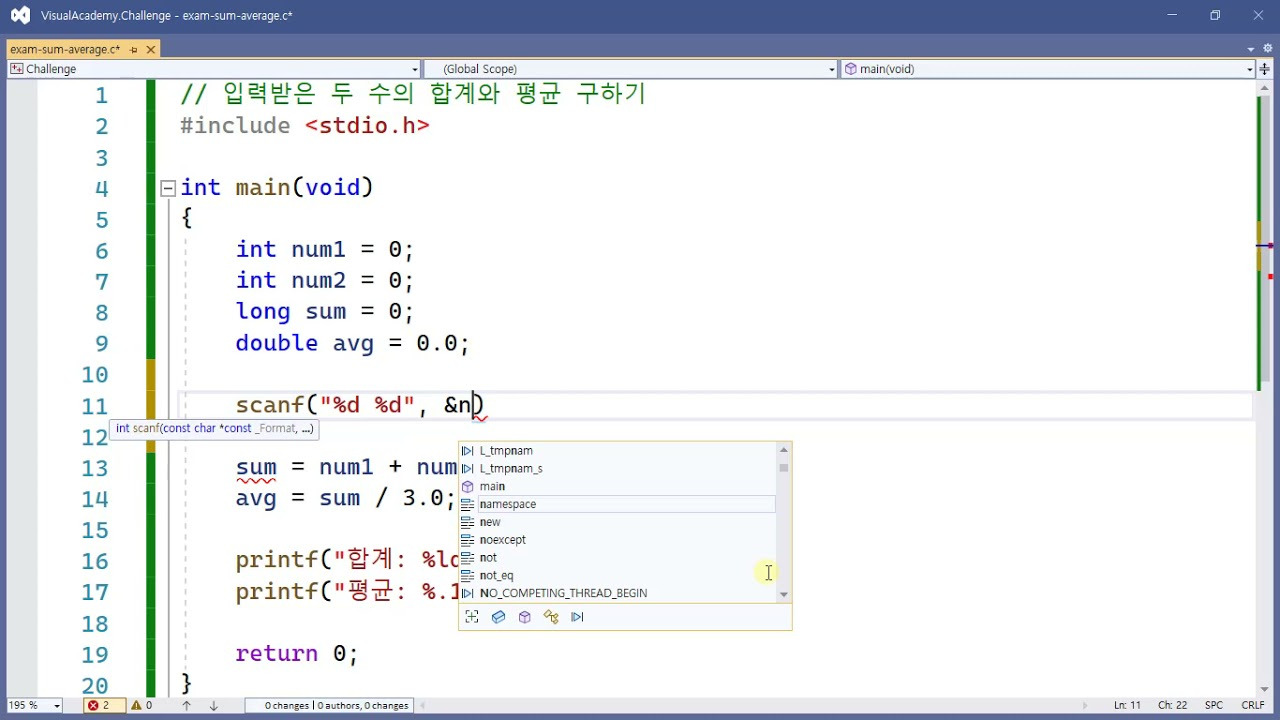
Task: Choose L_tmpnam_s from the IntelliSense list
Action: tap(511, 469)
